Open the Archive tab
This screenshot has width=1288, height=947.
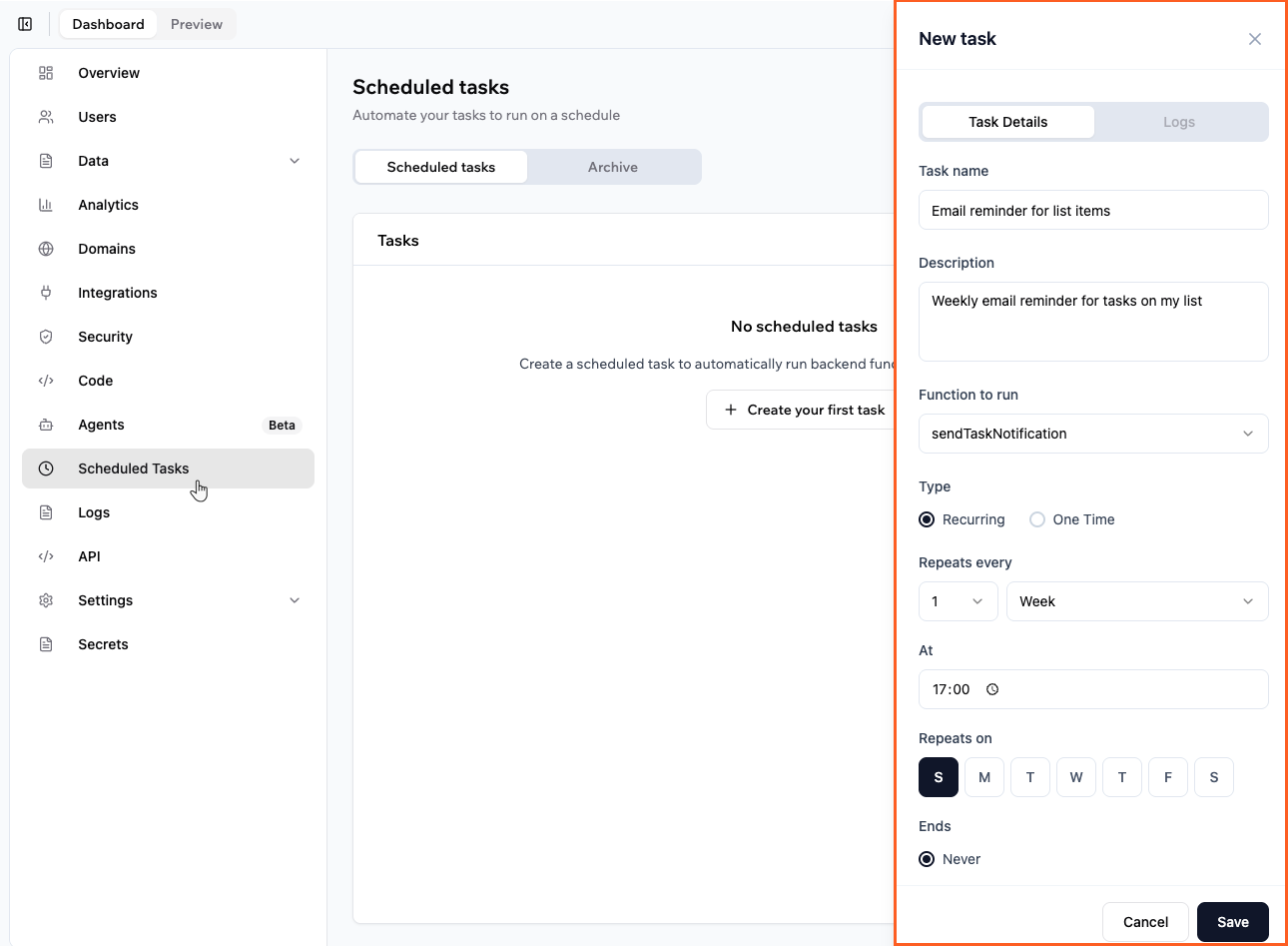coord(612,167)
